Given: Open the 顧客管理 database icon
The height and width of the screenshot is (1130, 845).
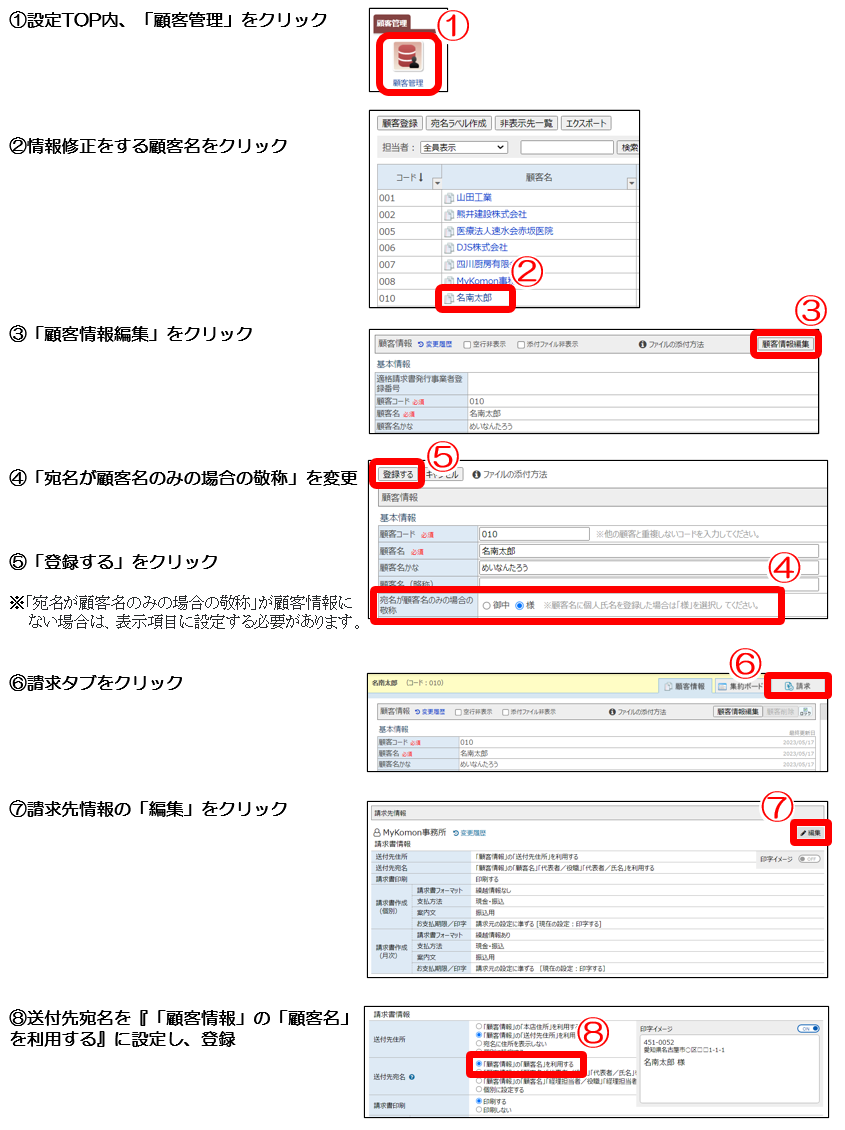Looking at the screenshot, I should tap(407, 60).
